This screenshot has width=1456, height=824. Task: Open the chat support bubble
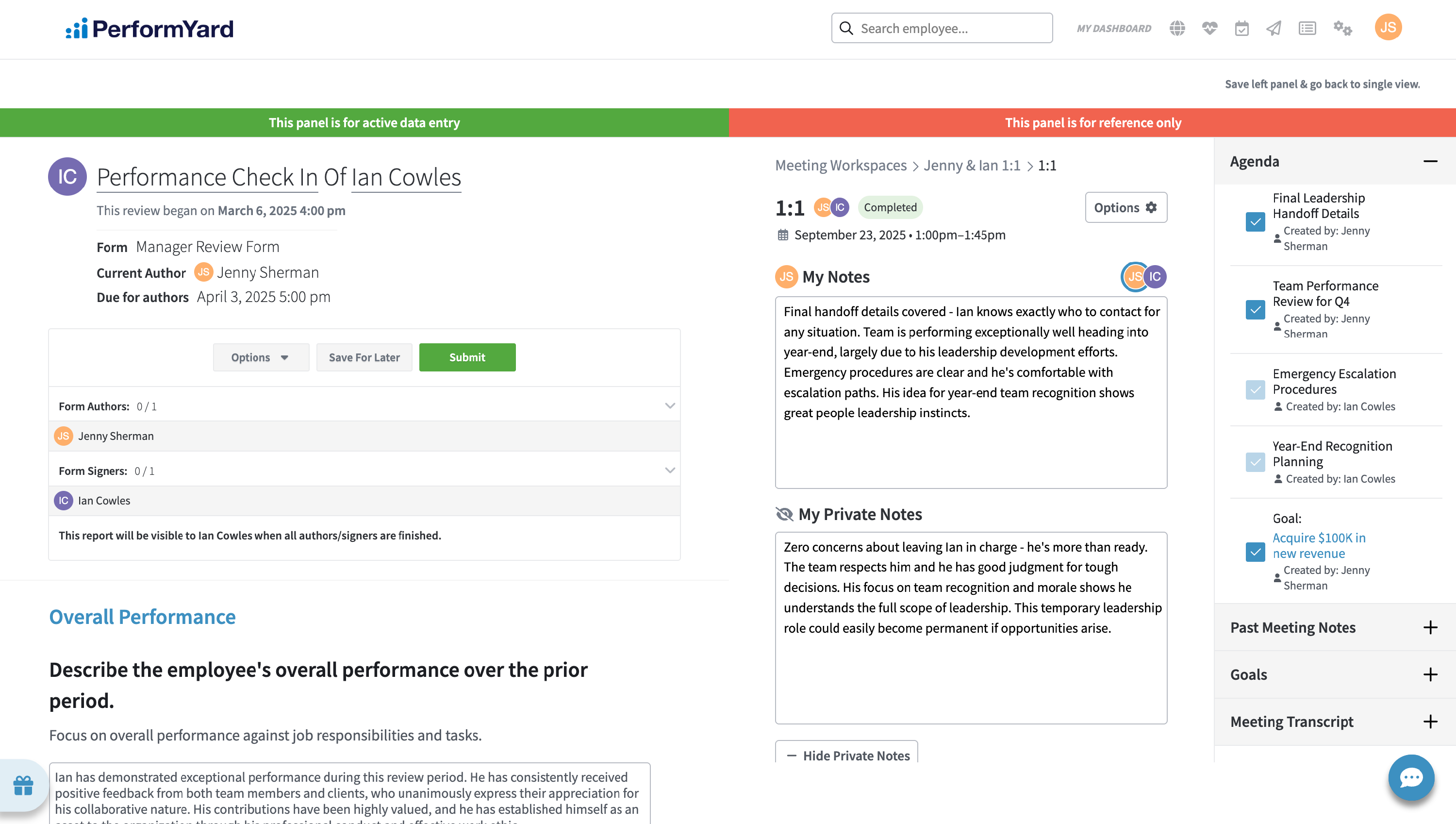1411,777
